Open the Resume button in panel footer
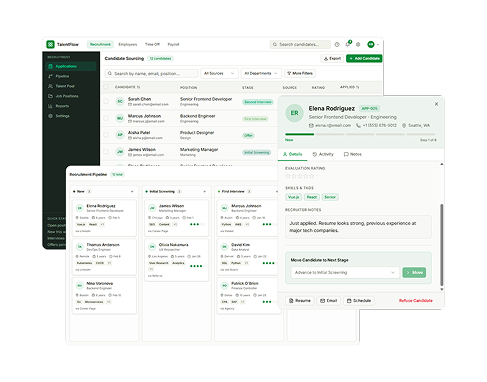This screenshot has height=382, width=487. pyautogui.click(x=300, y=301)
